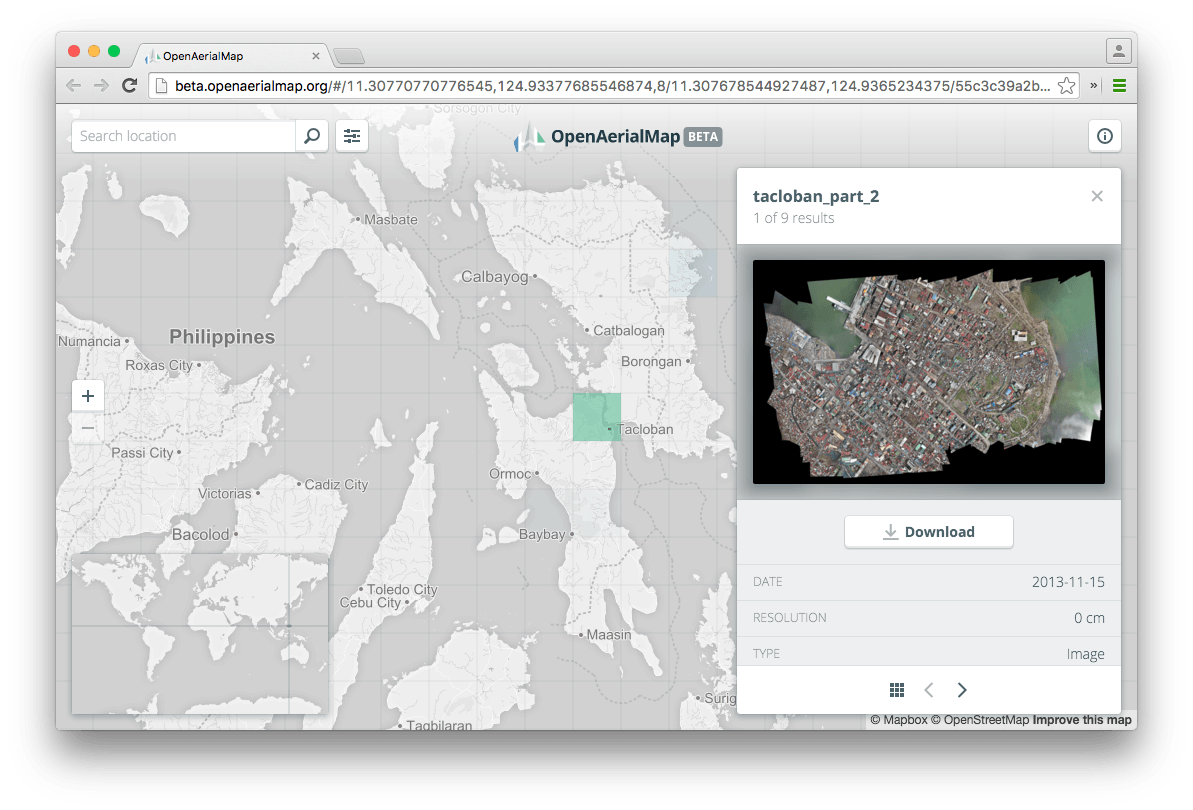Click the Cebu City map label

(371, 602)
